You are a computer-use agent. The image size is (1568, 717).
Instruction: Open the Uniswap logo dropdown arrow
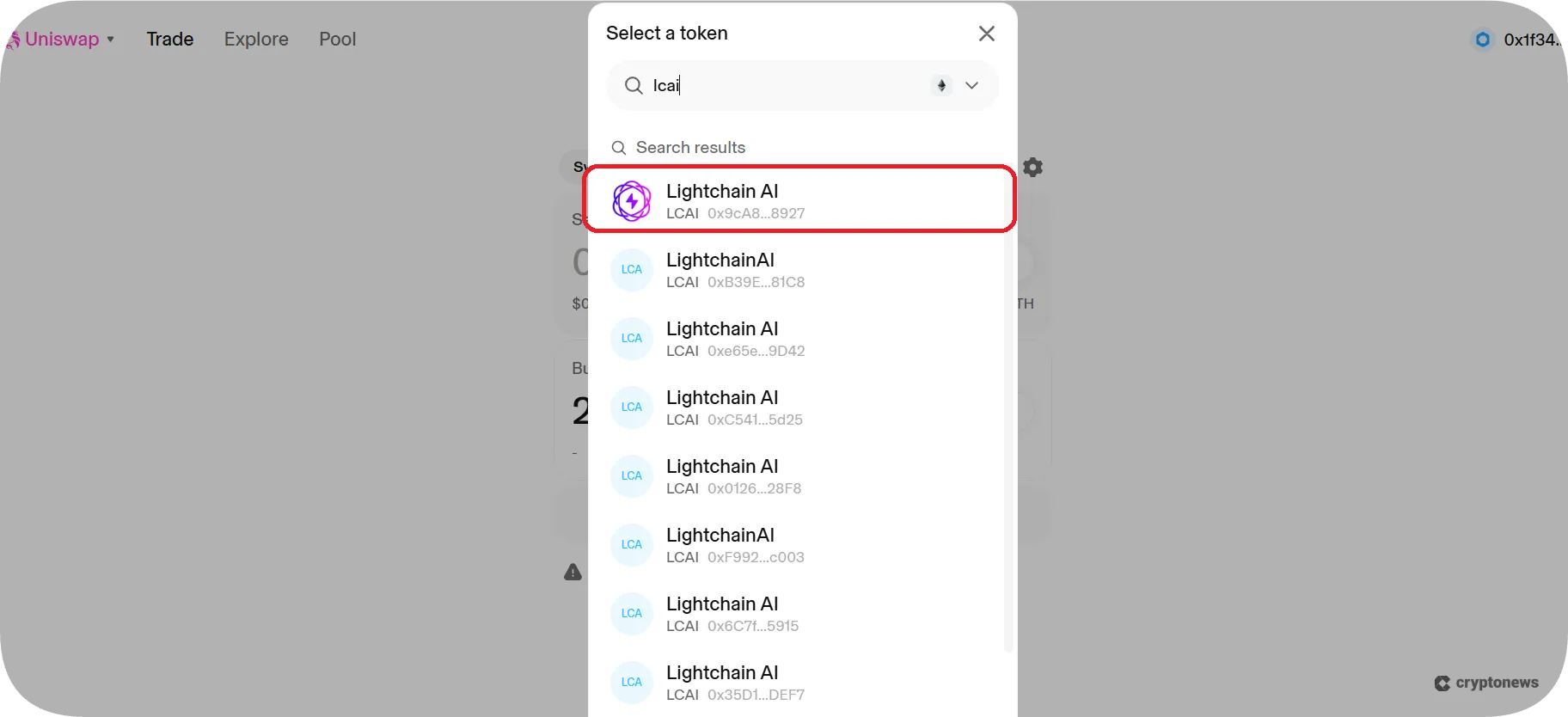[111, 40]
